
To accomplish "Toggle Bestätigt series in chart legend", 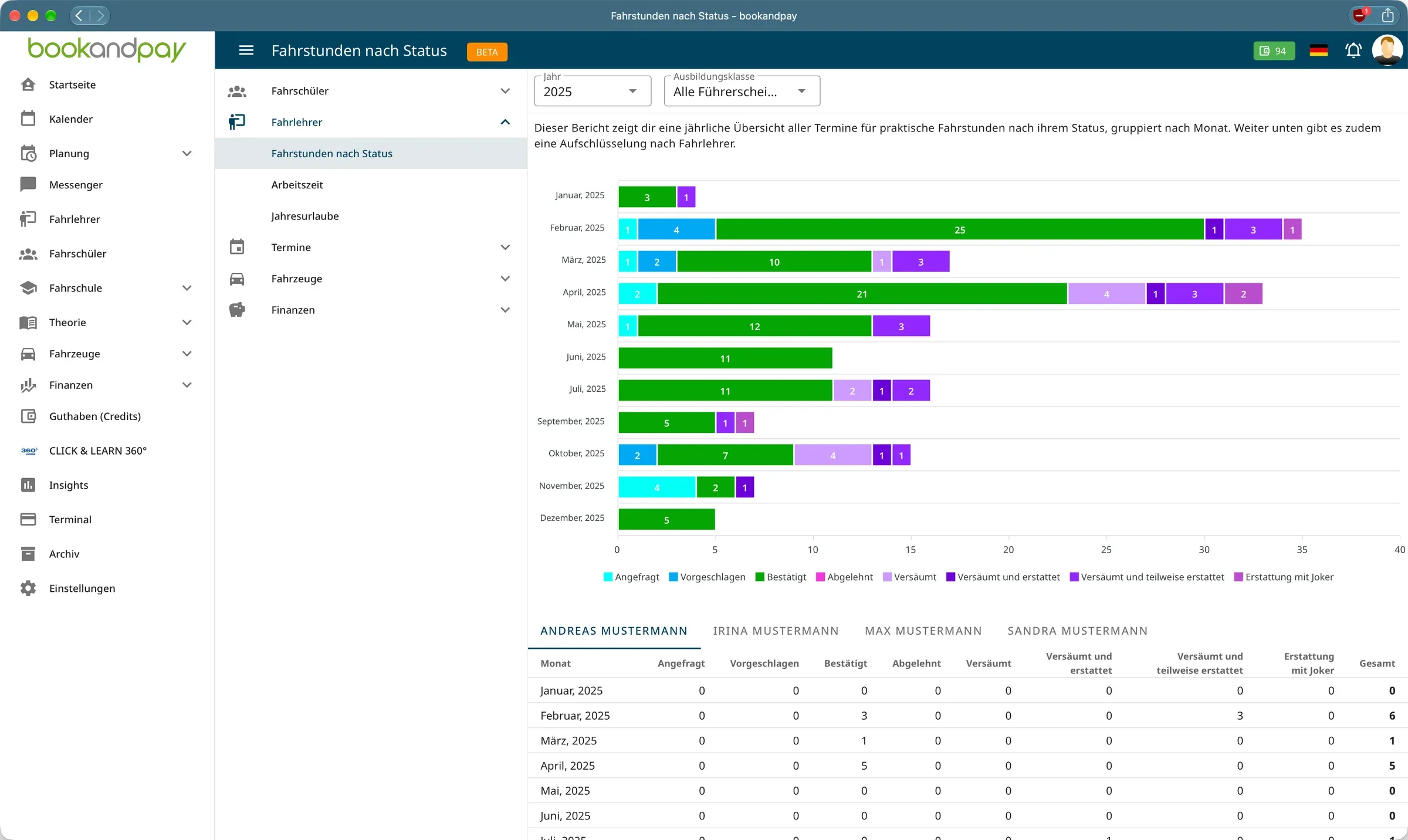I will 781,577.
